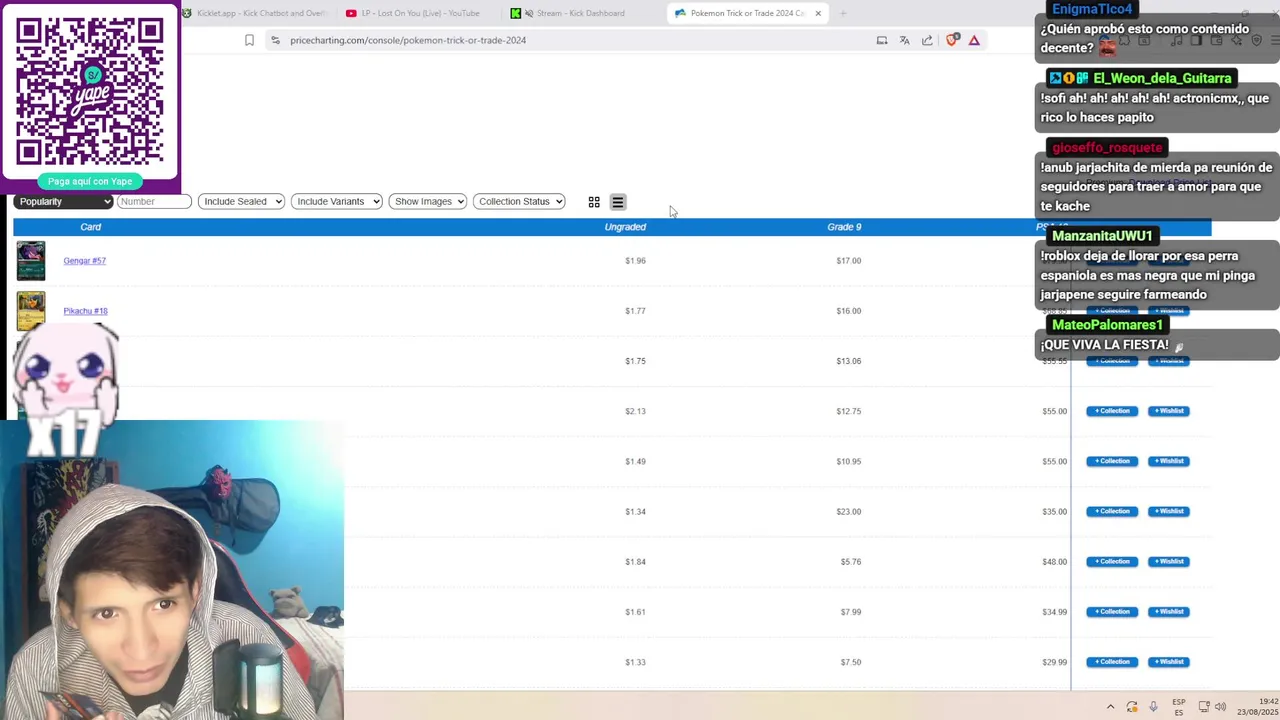Viewport: 1280px width, 720px height.
Task: Click Gengar Grade 9 price $17.00
Action: [848, 261]
